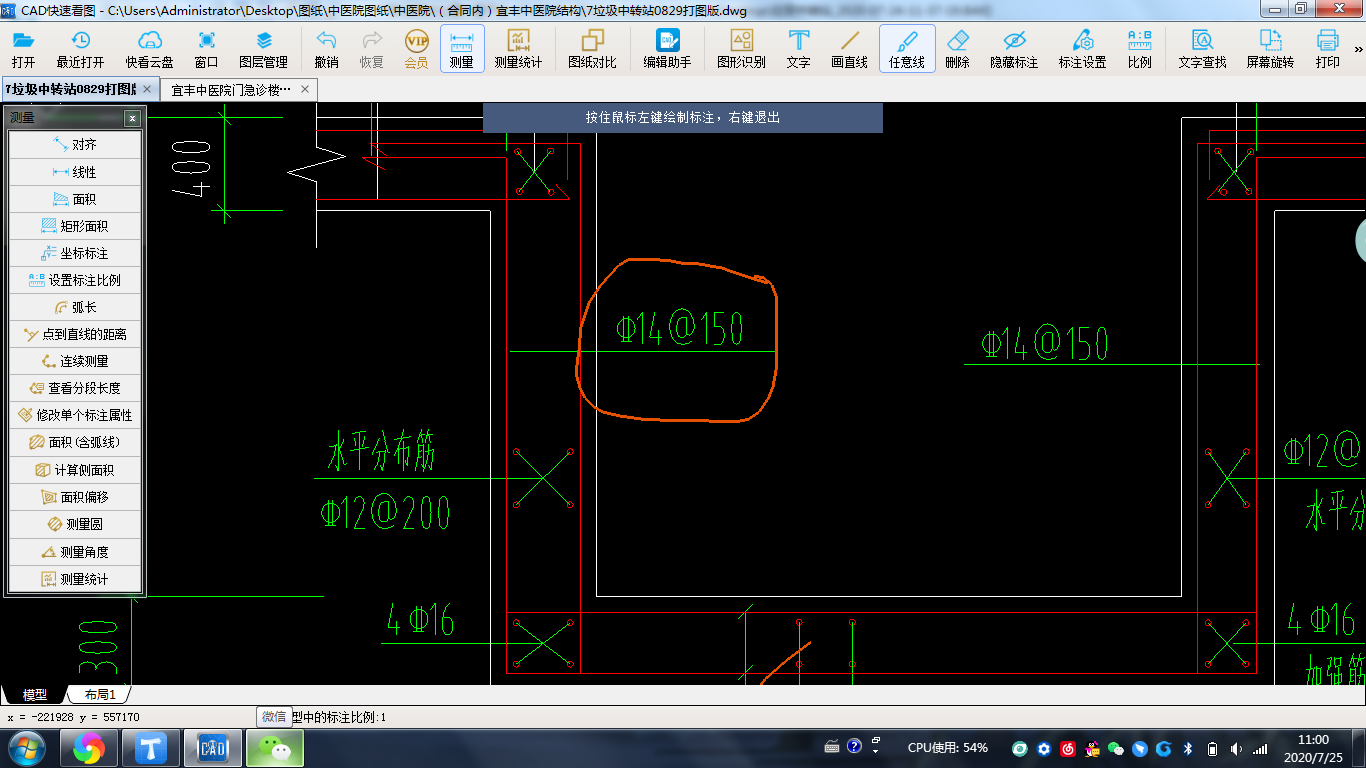Toggle 隐藏标注 hide annotations
This screenshot has height=768, width=1366.
pos(1014,49)
